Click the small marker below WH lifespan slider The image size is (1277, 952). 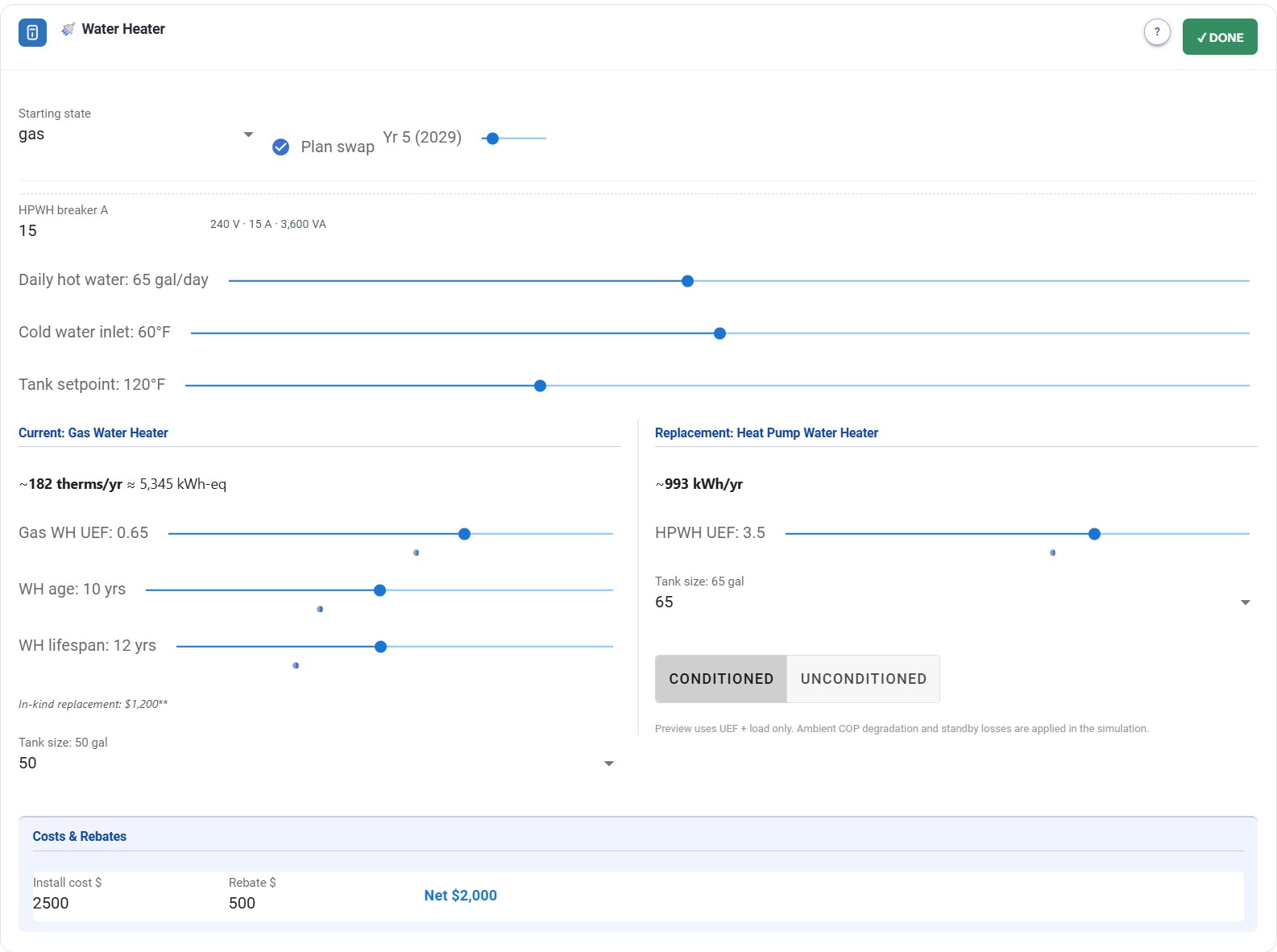tap(296, 665)
